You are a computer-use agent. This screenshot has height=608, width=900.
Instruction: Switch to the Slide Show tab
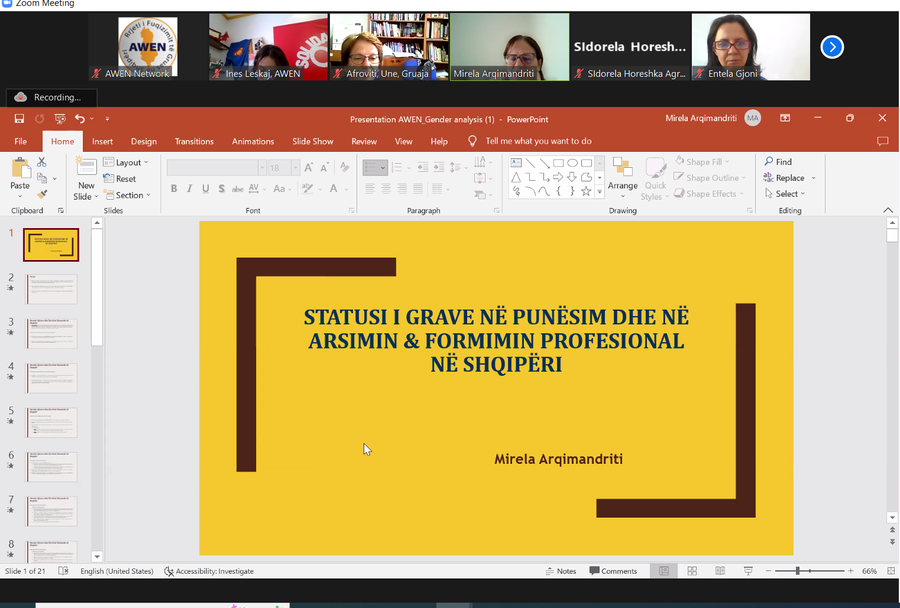coord(312,141)
